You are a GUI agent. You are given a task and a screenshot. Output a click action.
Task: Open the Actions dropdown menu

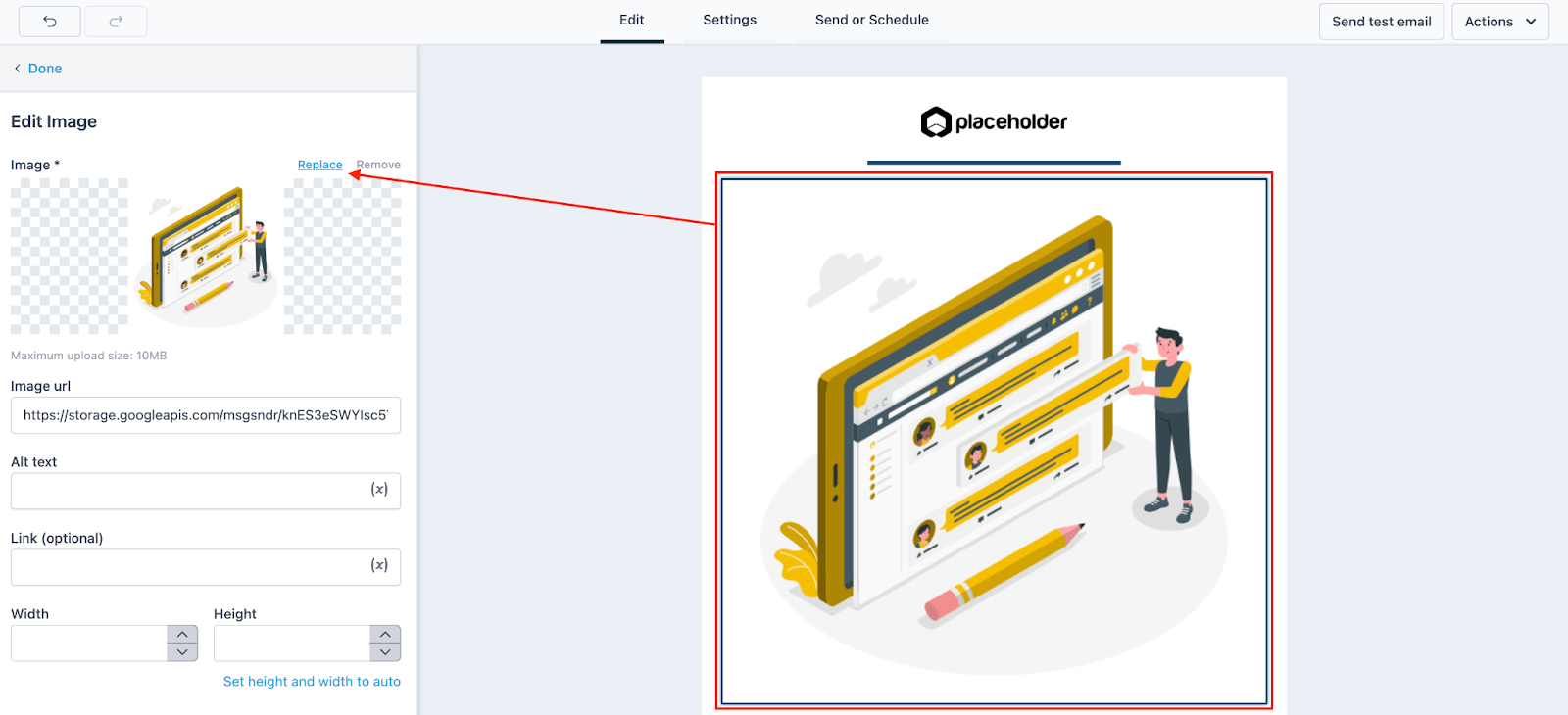(1499, 22)
